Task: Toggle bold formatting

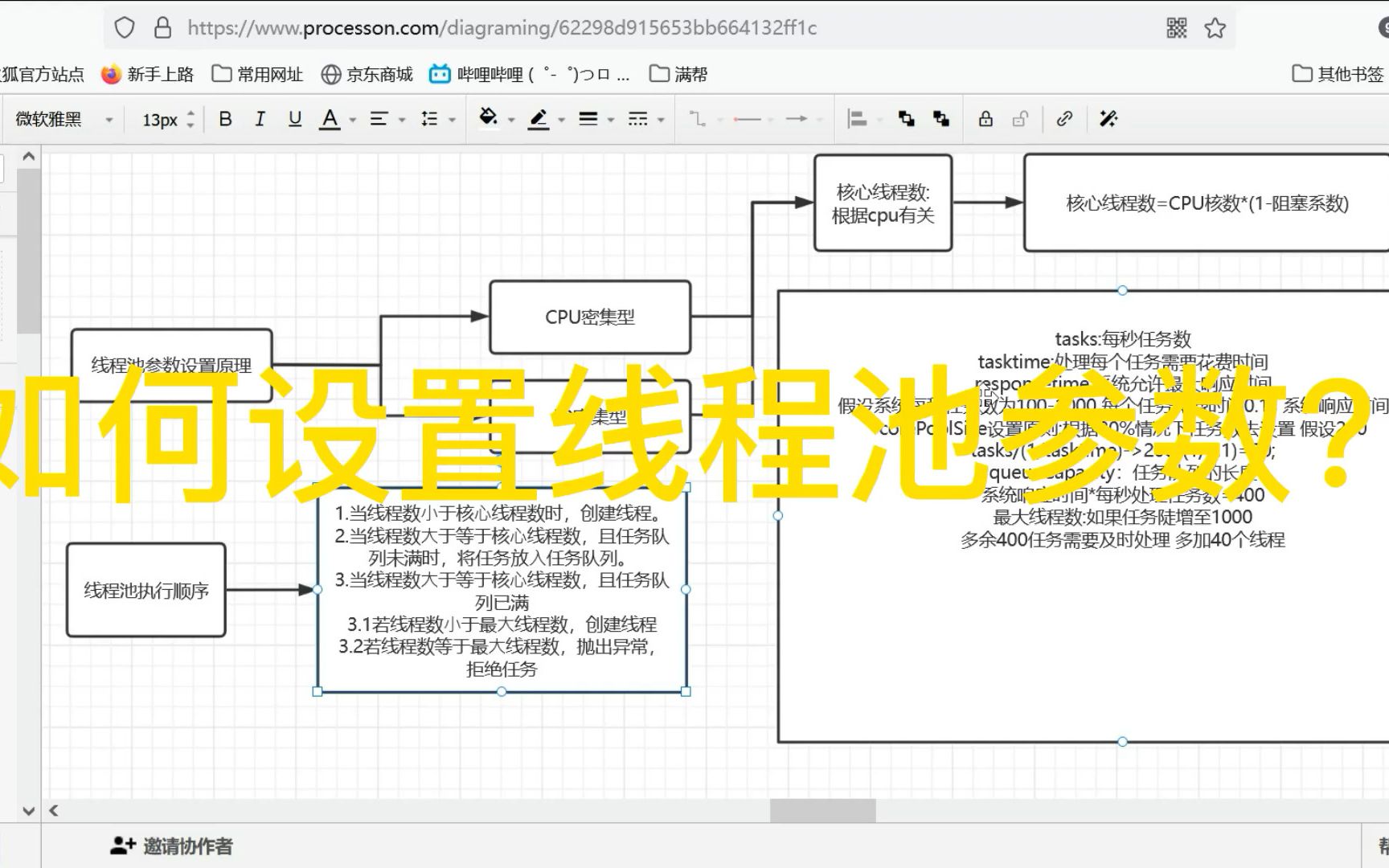Action: coord(225,119)
